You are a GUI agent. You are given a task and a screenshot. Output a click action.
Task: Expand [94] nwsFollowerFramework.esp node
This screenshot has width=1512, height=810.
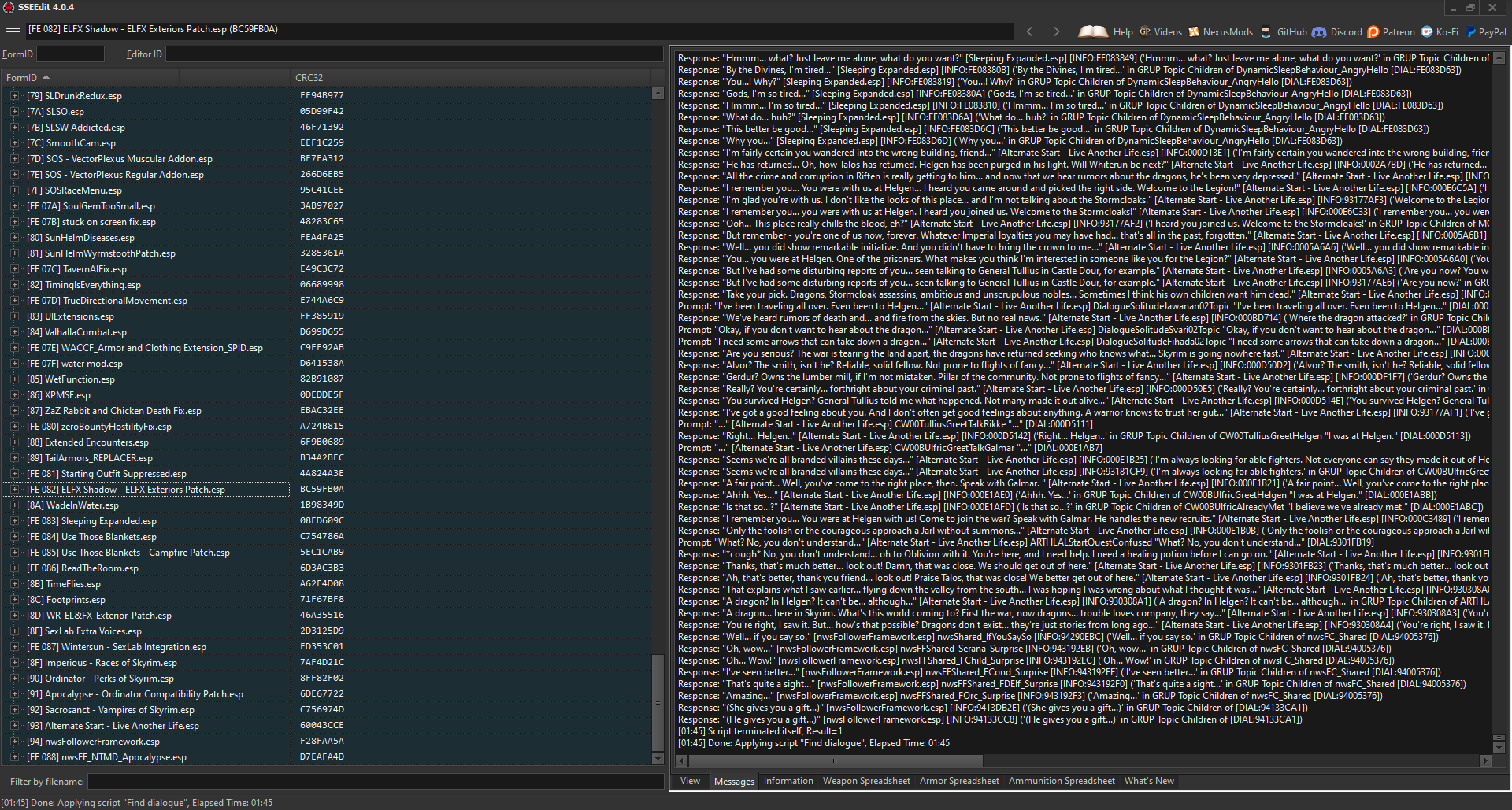[x=14, y=742]
